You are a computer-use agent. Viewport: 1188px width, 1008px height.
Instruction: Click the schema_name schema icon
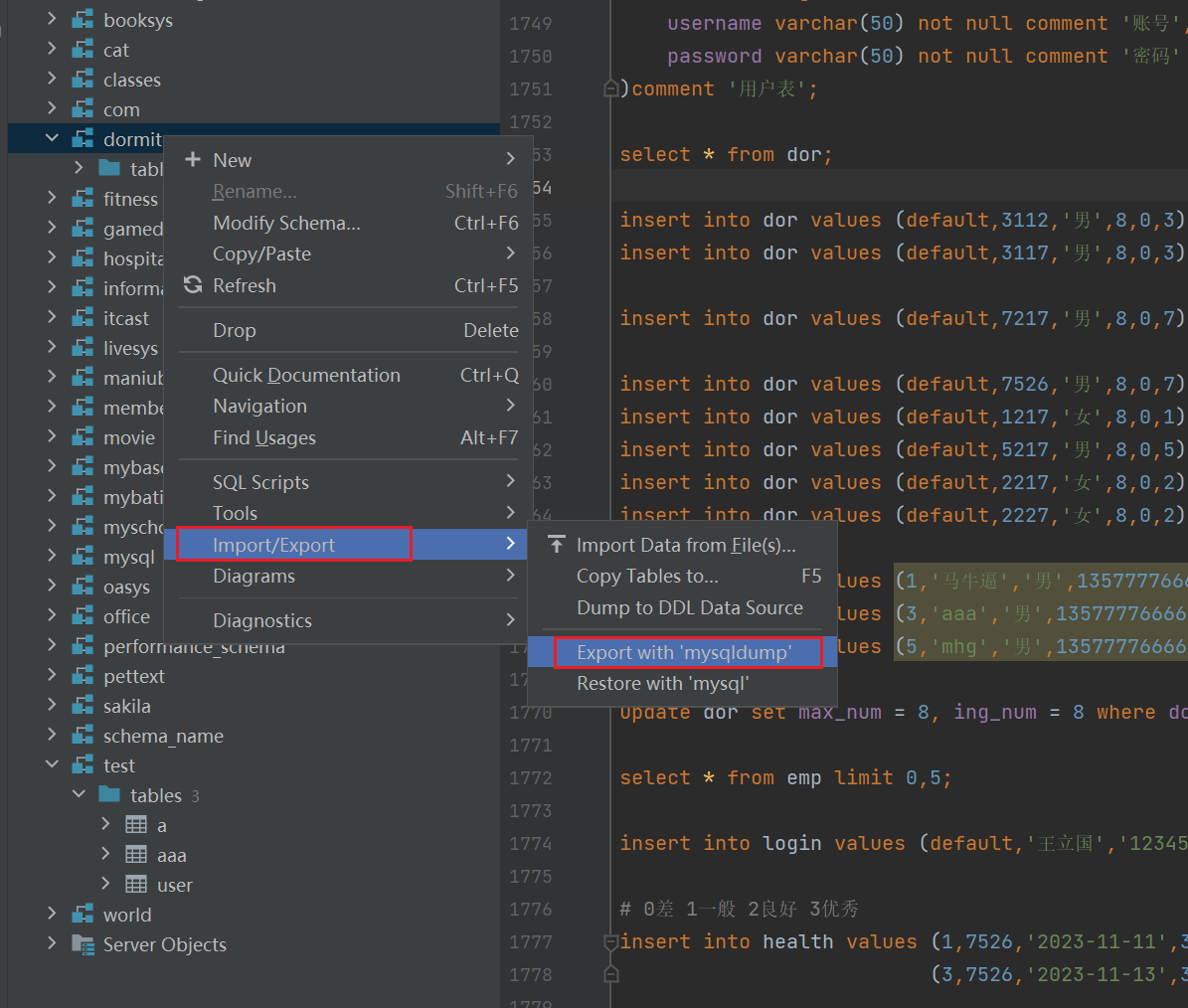[x=83, y=737]
